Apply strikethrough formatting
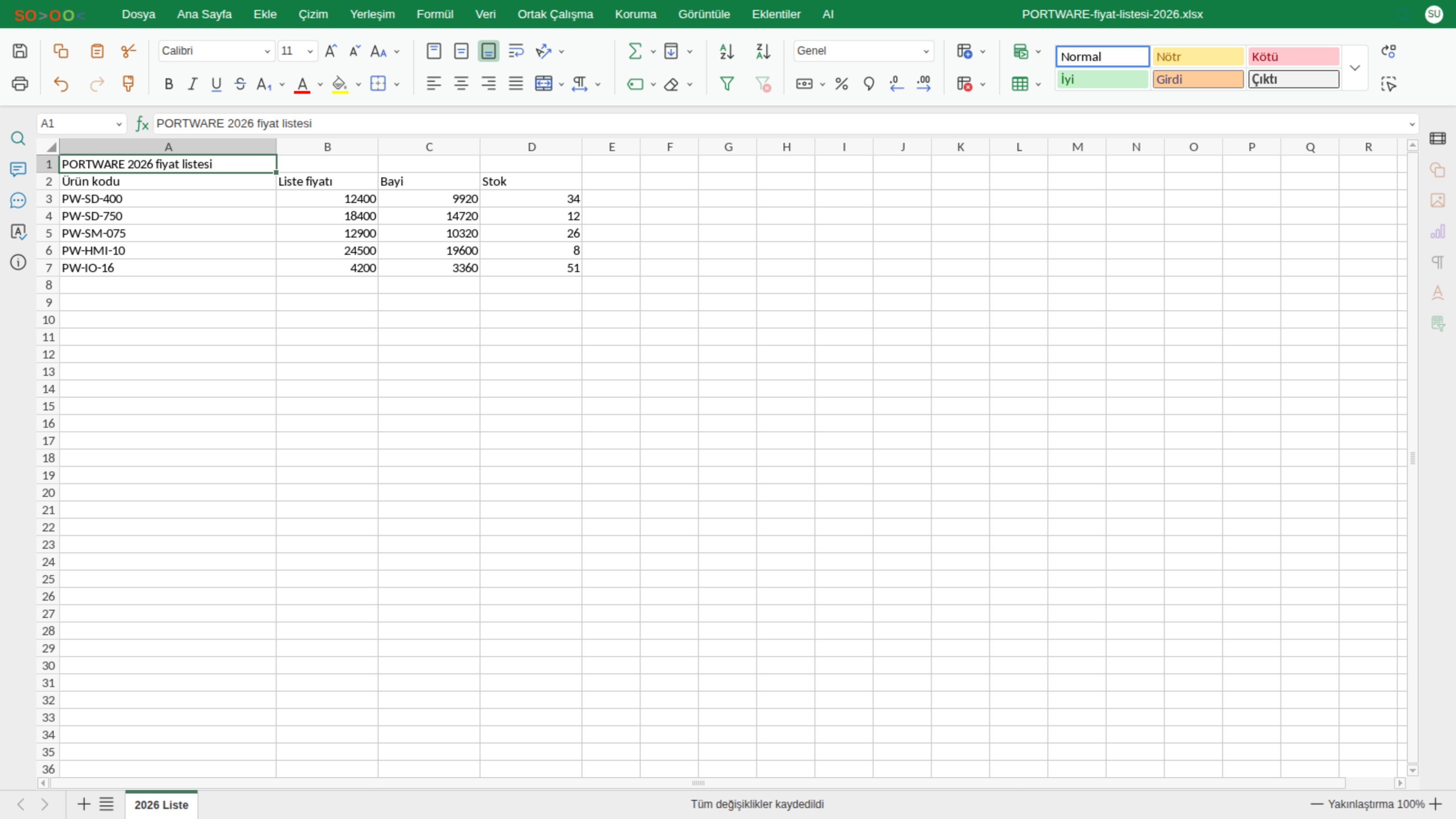The height and width of the screenshot is (819, 1456). pyautogui.click(x=240, y=84)
